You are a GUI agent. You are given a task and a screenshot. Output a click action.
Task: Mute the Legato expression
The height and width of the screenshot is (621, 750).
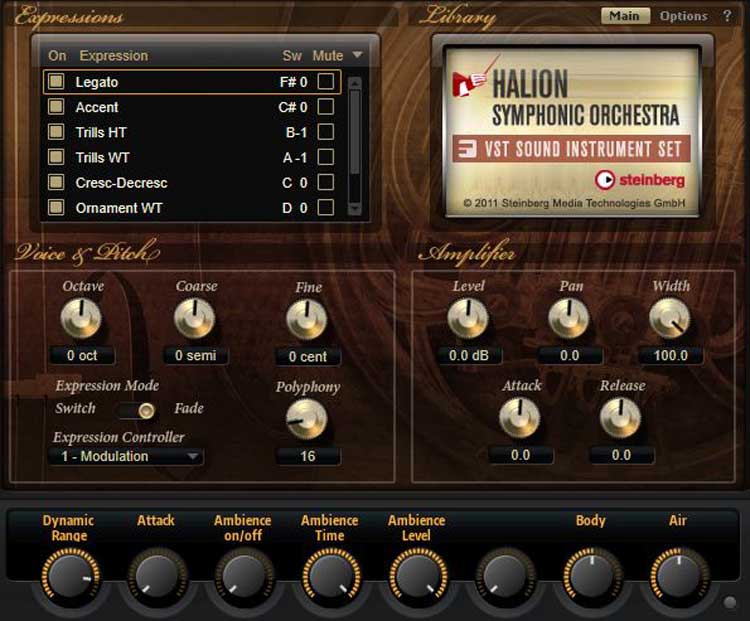click(x=326, y=81)
